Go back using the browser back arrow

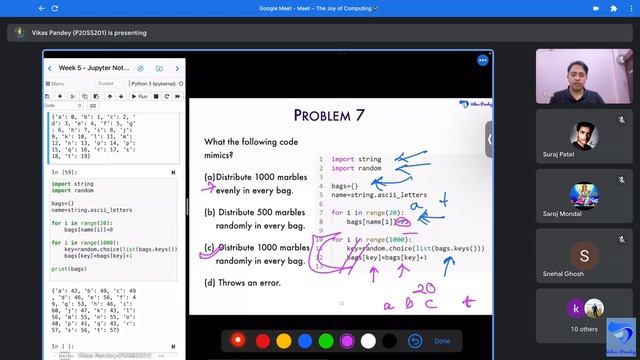tap(41, 8)
